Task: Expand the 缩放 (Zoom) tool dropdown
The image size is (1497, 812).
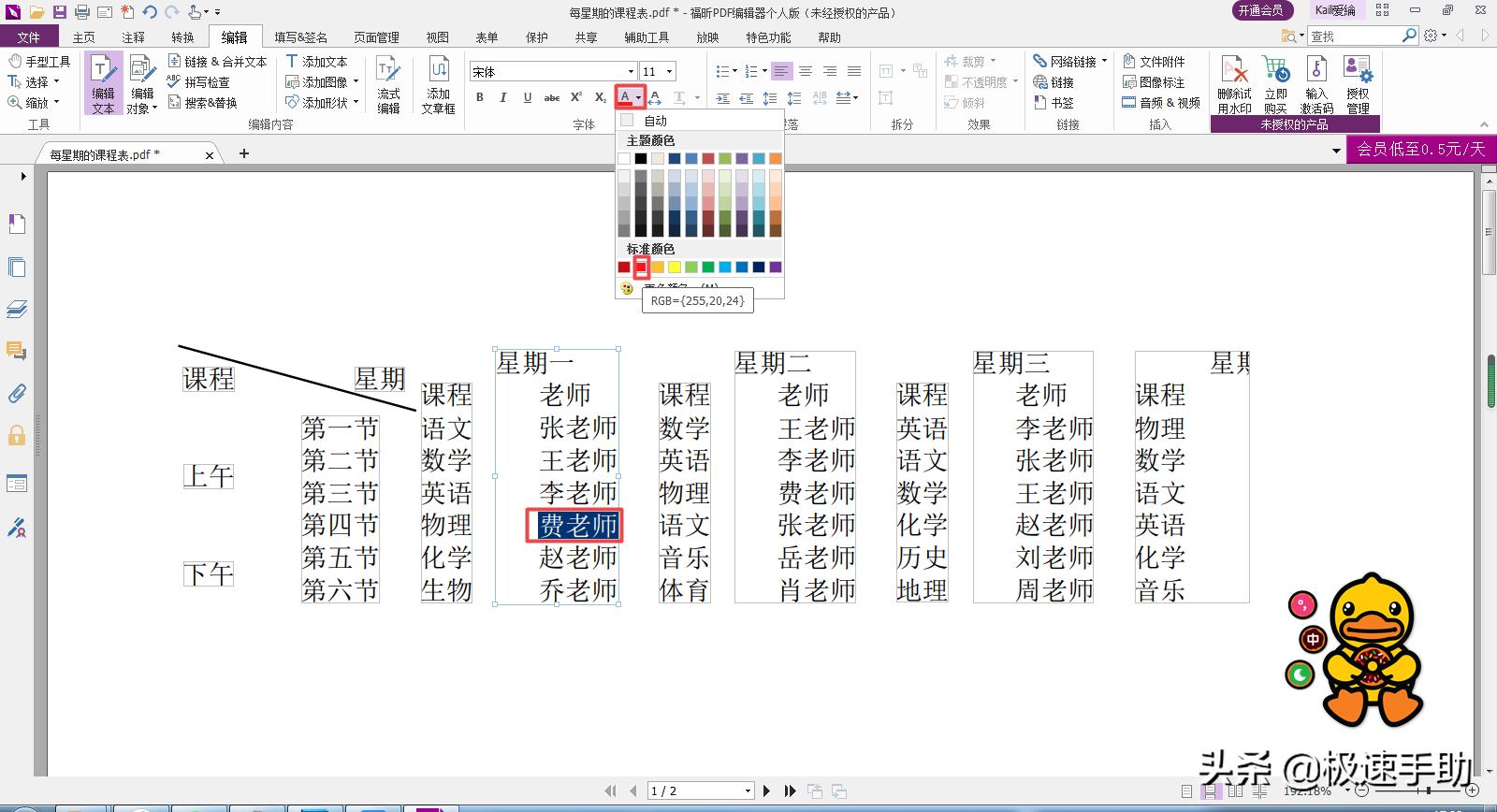Action: coord(56,103)
